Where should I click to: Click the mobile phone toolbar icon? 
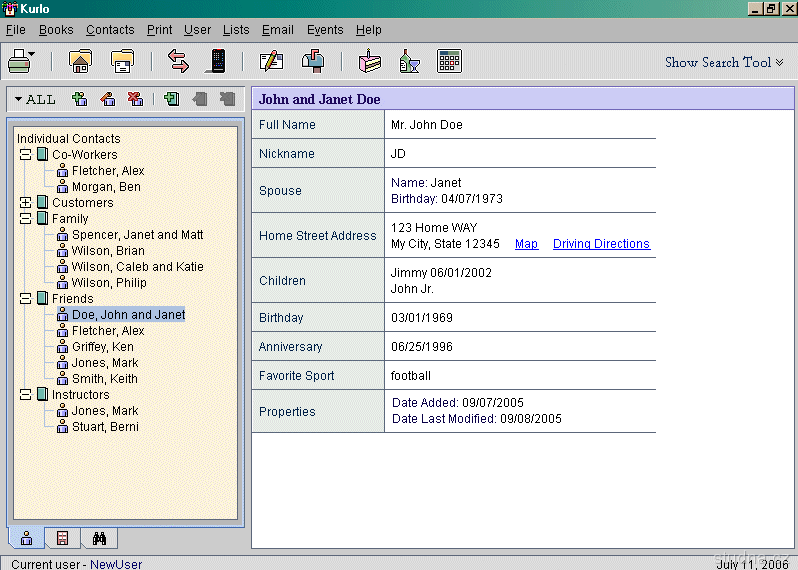(x=215, y=62)
